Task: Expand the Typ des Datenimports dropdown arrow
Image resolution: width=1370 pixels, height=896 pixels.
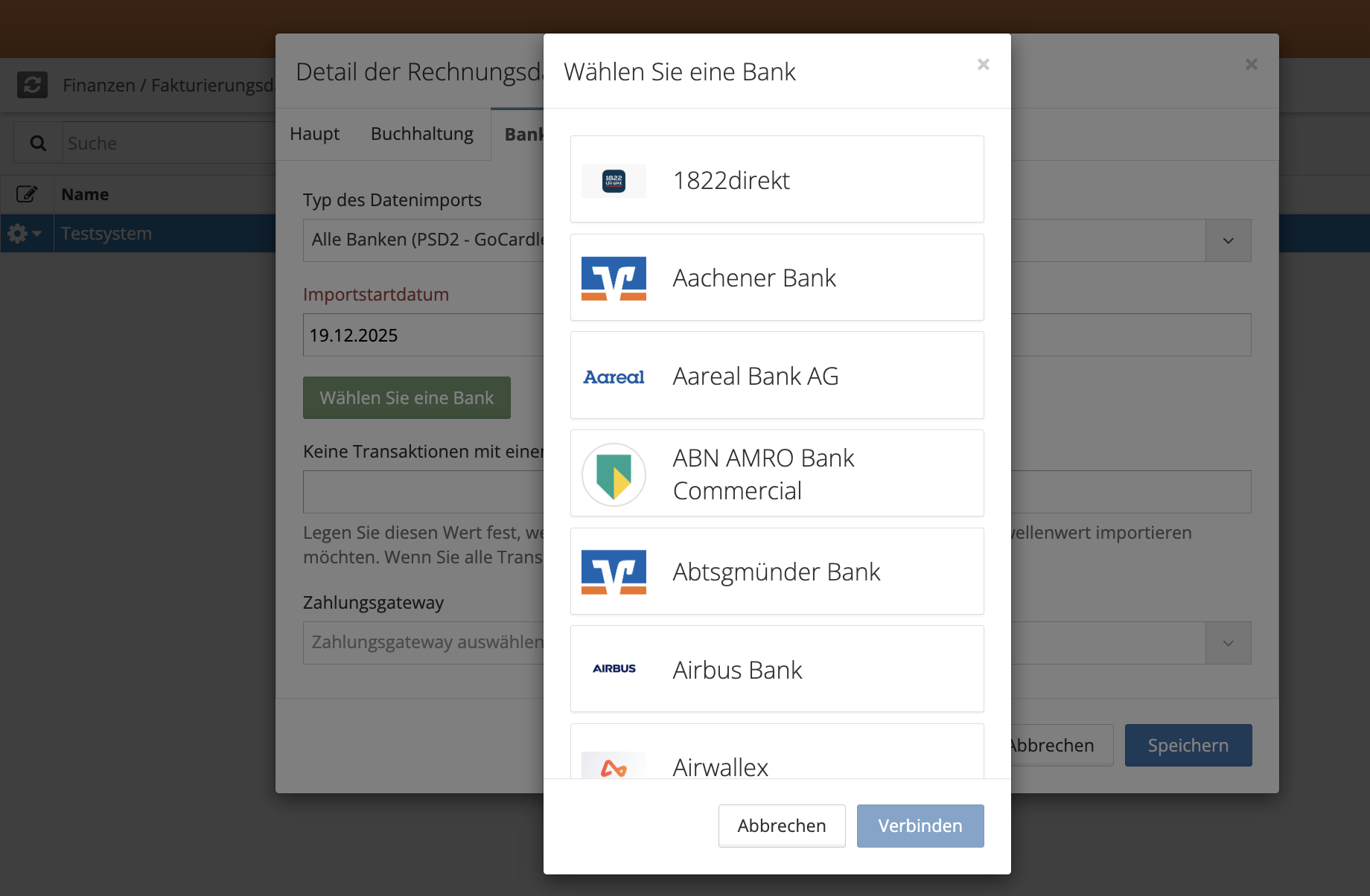Action: click(1229, 240)
